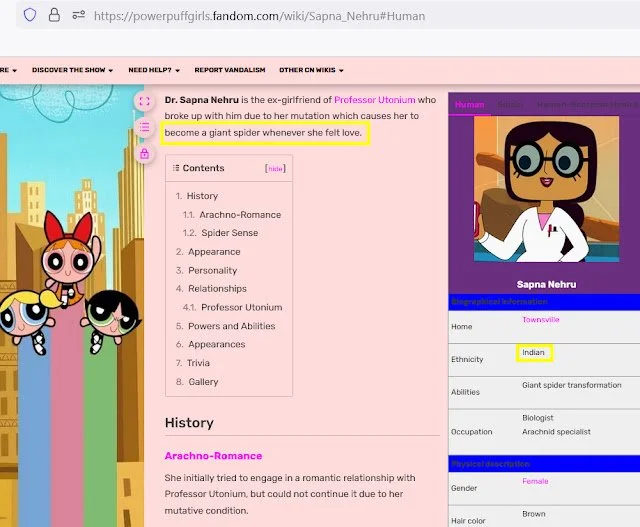
Task: Click the History section heading
Action: click(x=189, y=423)
